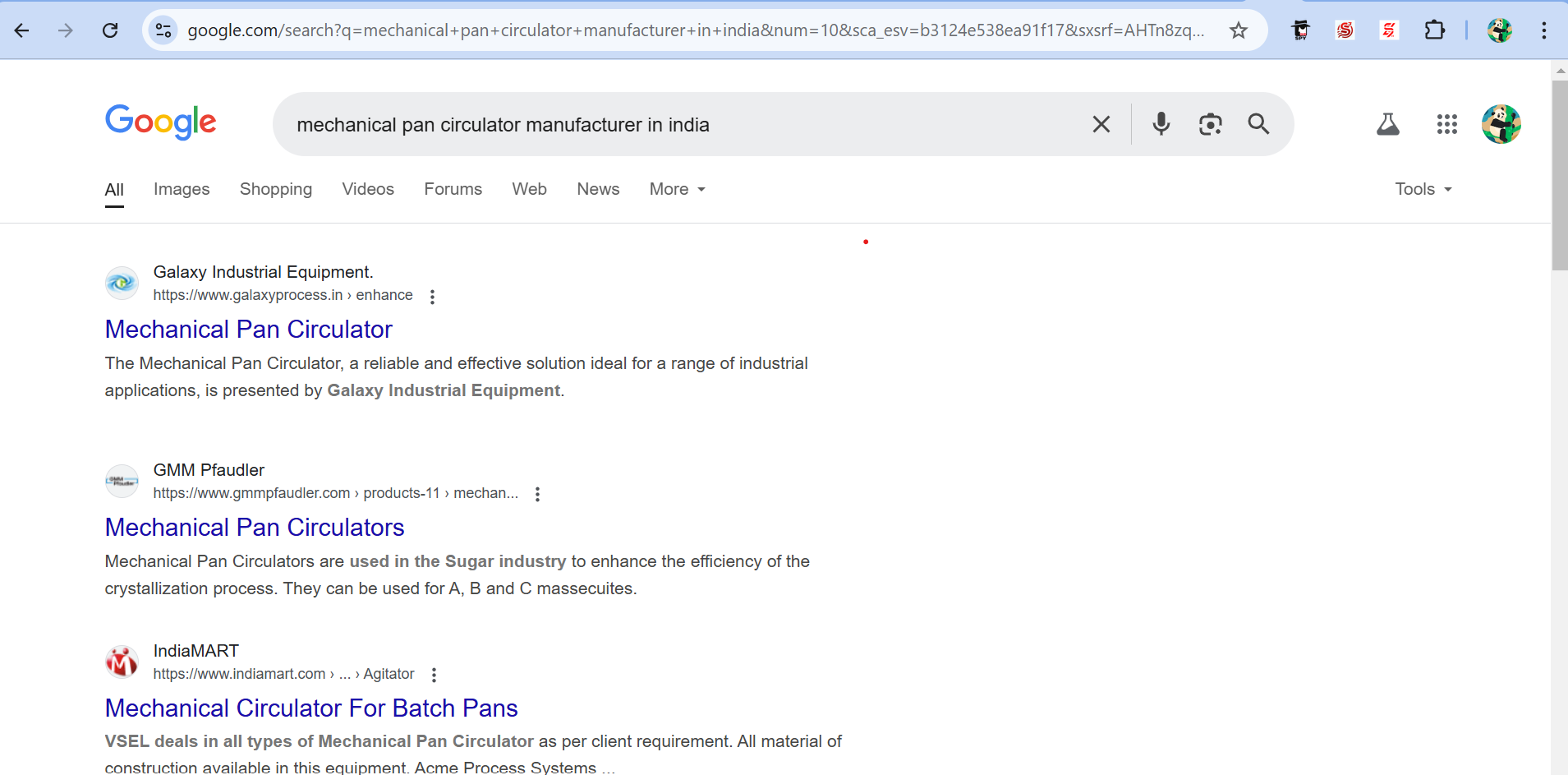Open options menu for GMM Pfaudler result
Viewport: 1568px width, 775px height.
click(537, 494)
